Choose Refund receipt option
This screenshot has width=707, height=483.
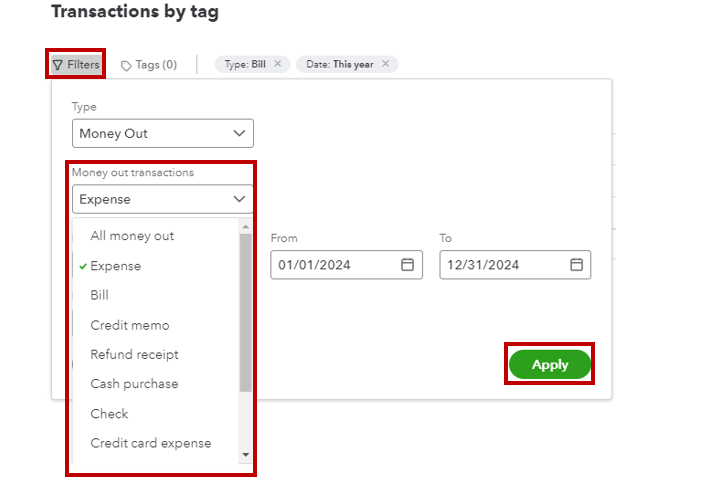(x=134, y=354)
